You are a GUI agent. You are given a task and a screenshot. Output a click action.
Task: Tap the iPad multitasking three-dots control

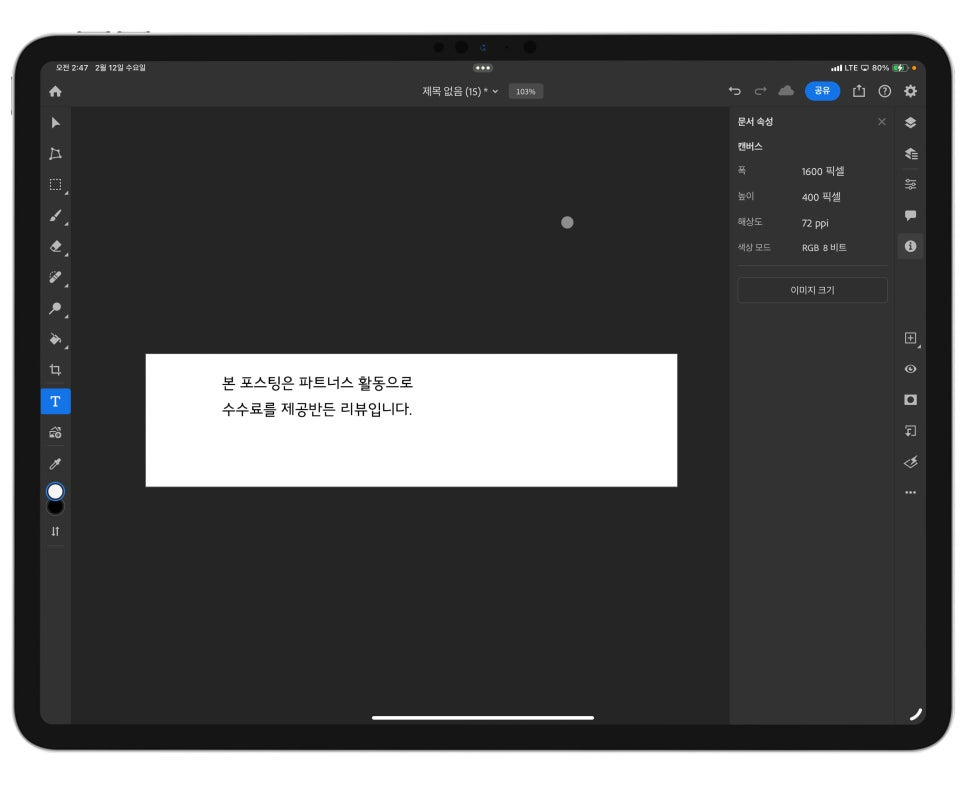482,68
